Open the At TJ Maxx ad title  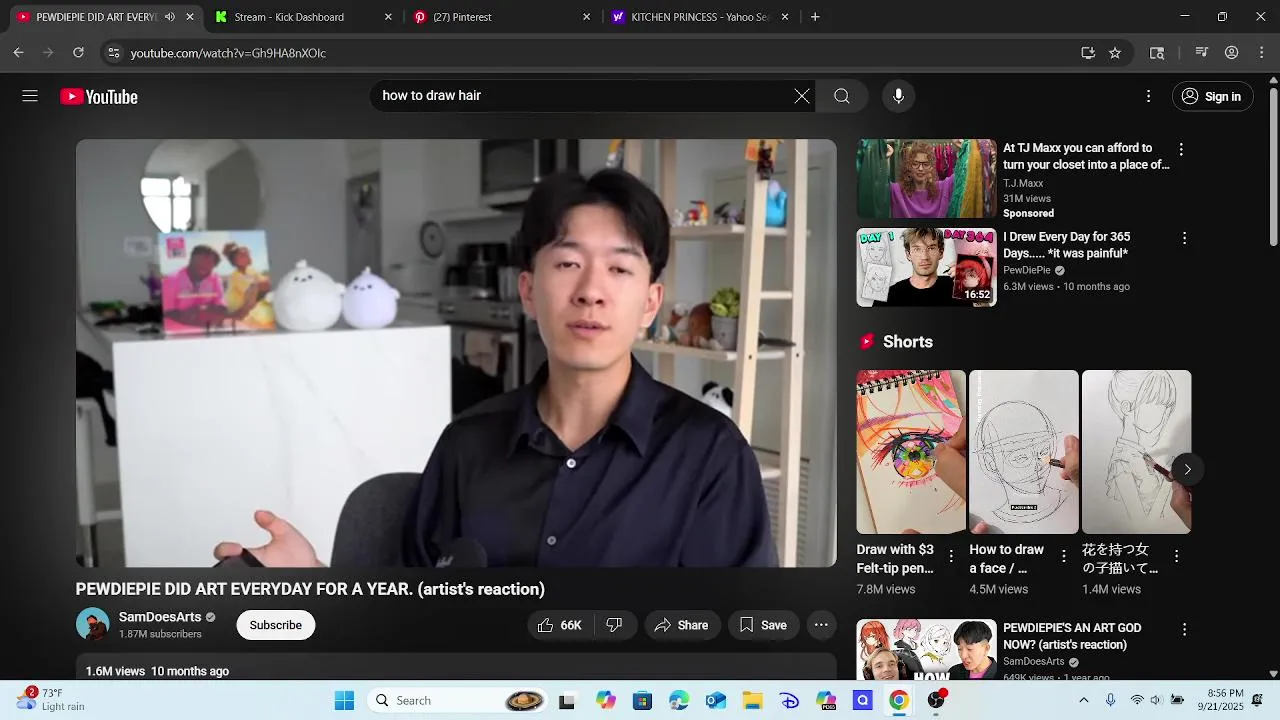coord(1086,156)
